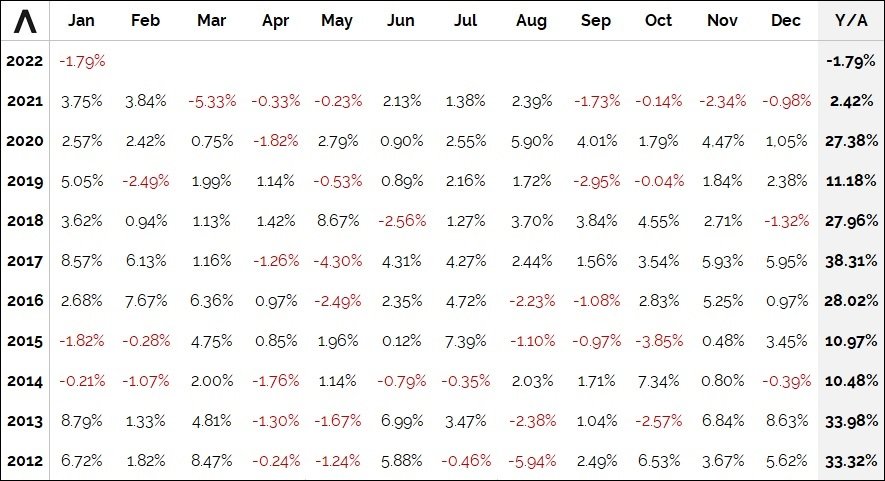Click the 2022 yearly total -1.79%
Screen dimensions: 885x481
(x=851, y=61)
